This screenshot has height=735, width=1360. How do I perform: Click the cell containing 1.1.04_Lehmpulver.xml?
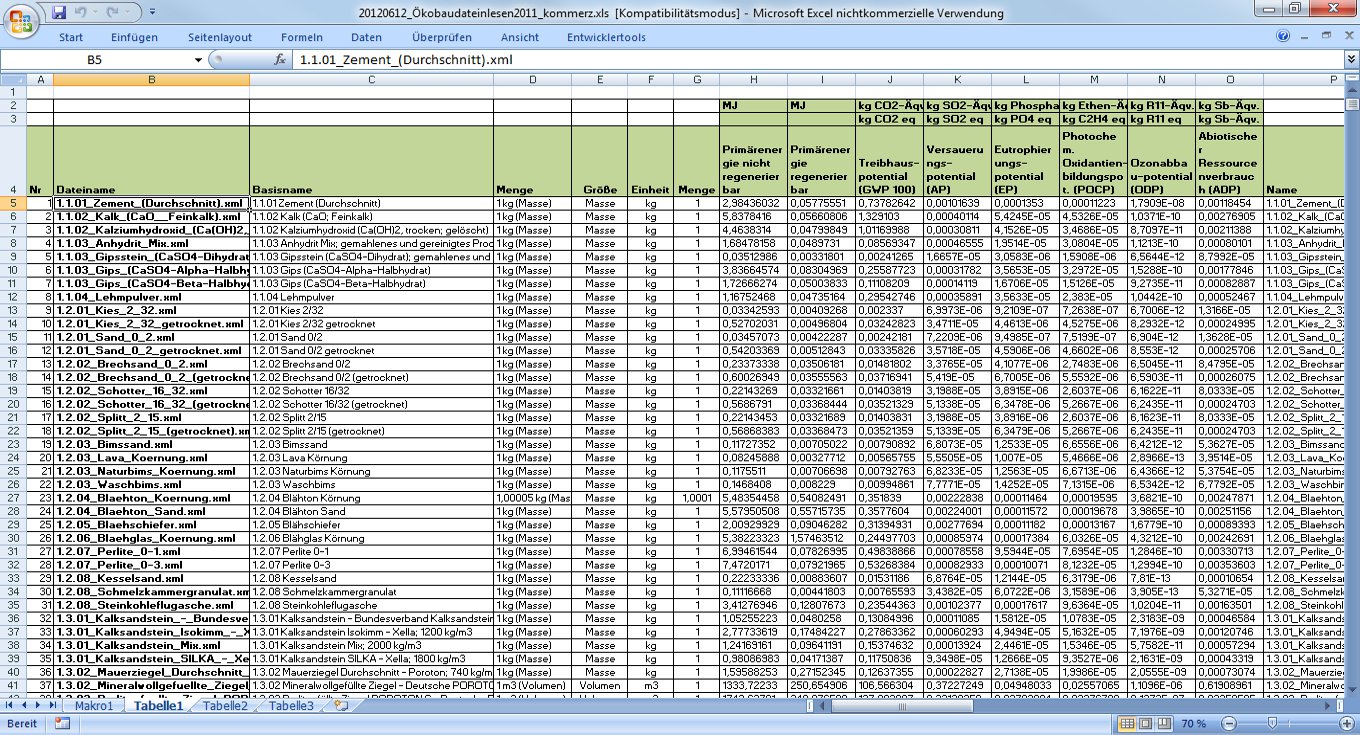(150, 297)
